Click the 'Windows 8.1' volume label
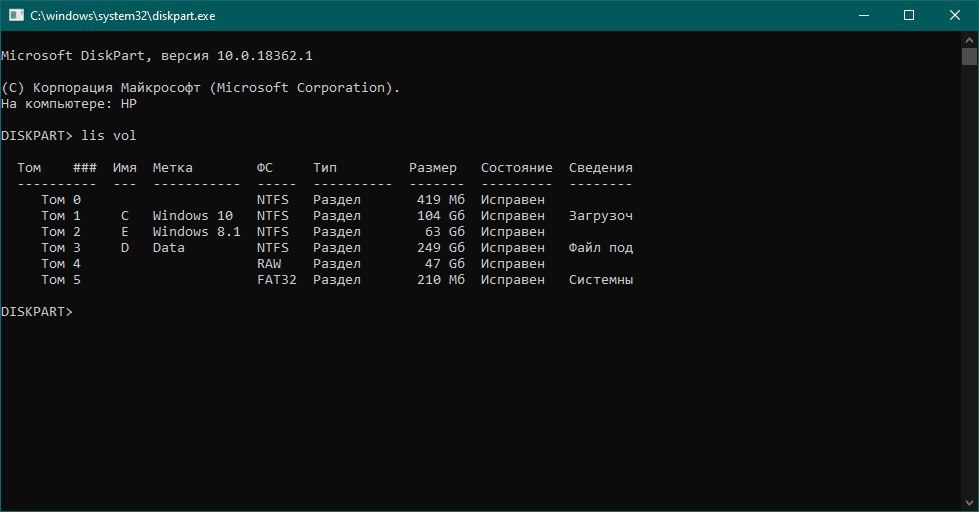979x512 pixels. (197, 232)
